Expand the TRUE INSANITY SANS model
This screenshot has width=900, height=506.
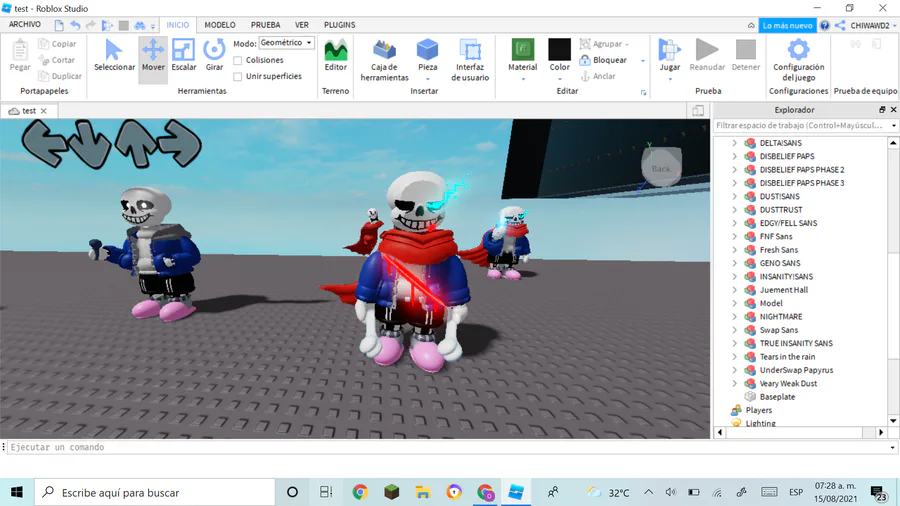[734, 343]
